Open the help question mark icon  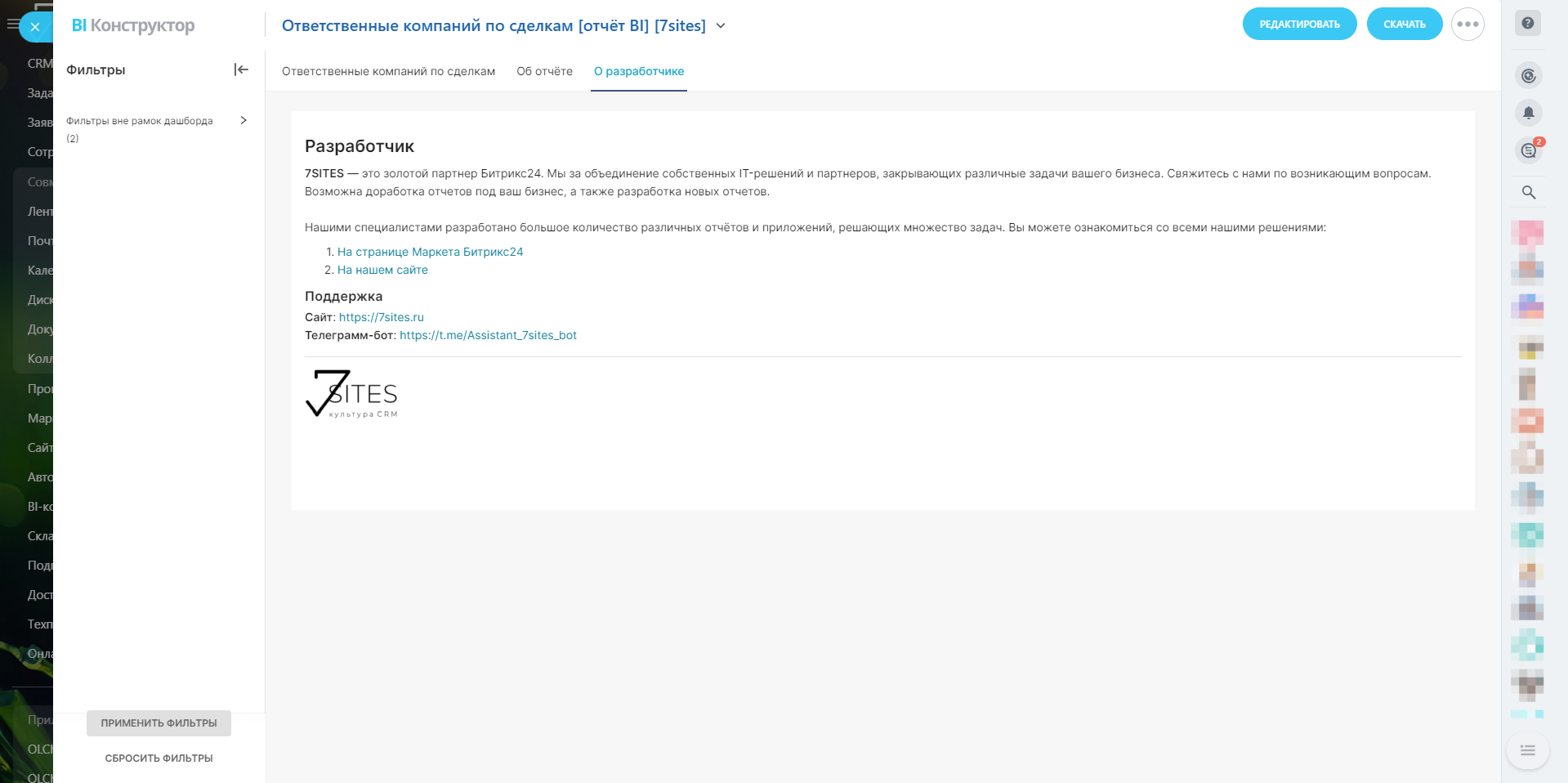1528,24
